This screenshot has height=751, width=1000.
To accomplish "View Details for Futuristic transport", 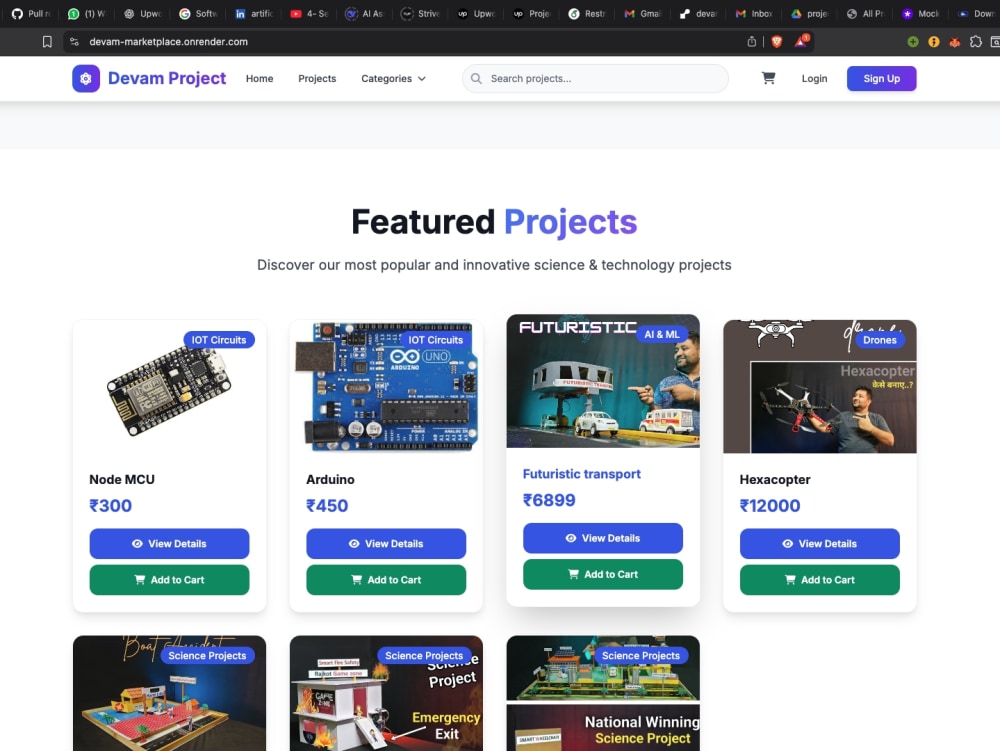I will pyautogui.click(x=603, y=538).
